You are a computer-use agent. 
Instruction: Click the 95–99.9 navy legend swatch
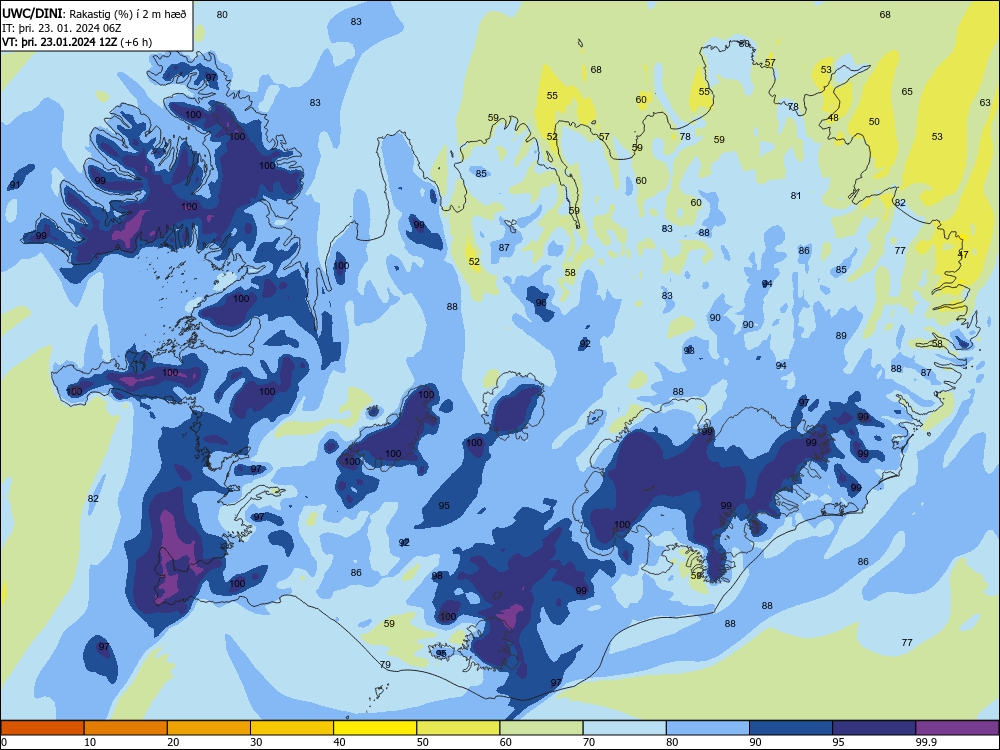[874, 728]
